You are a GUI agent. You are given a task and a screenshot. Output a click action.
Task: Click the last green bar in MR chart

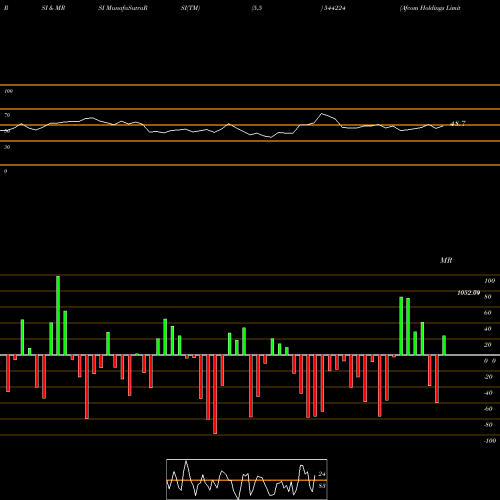click(444, 345)
